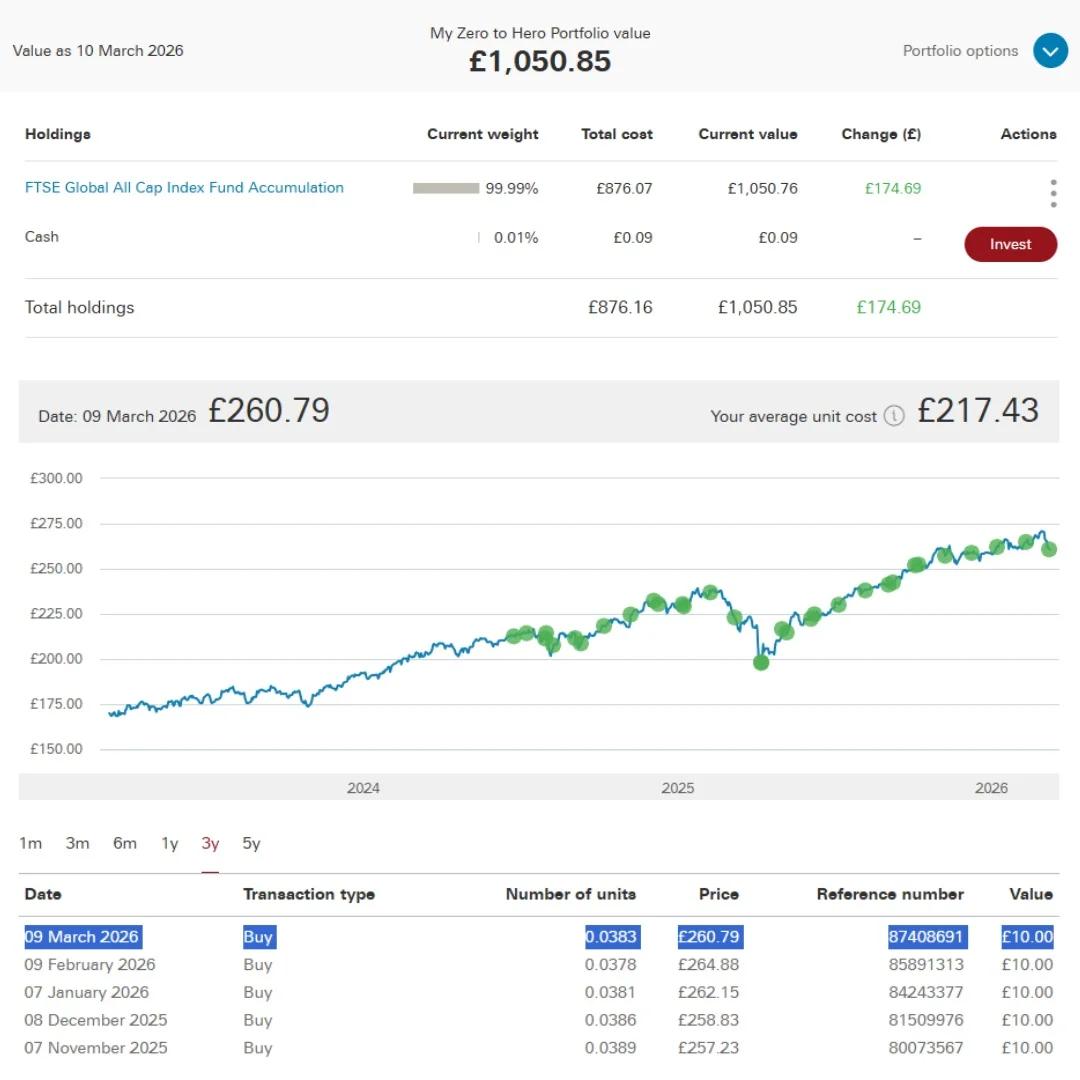The width and height of the screenshot is (1080, 1080).
Task: Click the info icon beside your average unit cost
Action: point(894,416)
